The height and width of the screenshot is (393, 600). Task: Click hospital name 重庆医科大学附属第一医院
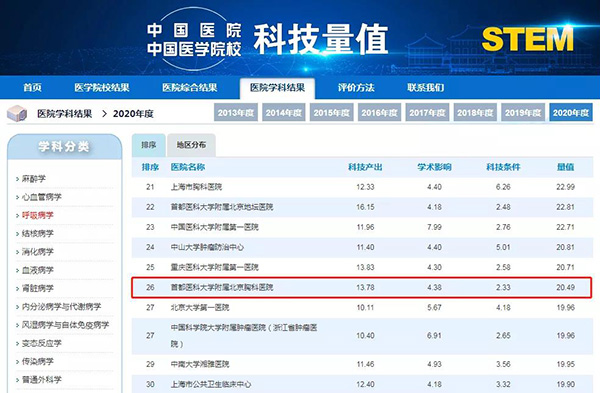(215, 267)
